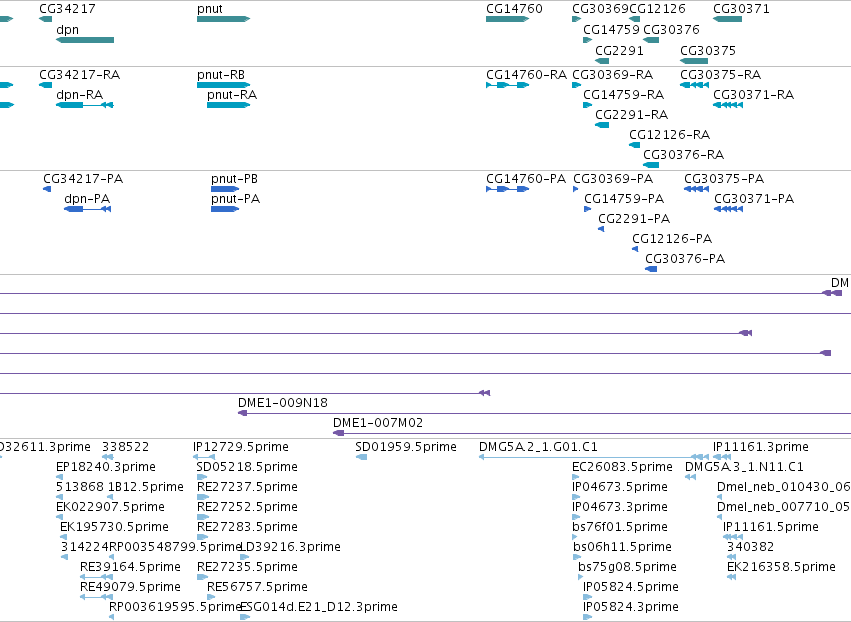This screenshot has height=622, width=851.
Task: Select the dpn gene arrow glyph
Action: (x=85, y=40)
